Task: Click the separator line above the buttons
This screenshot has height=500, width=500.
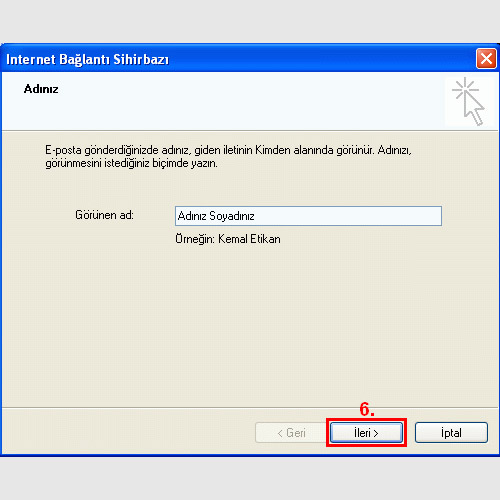Action: [x=250, y=407]
